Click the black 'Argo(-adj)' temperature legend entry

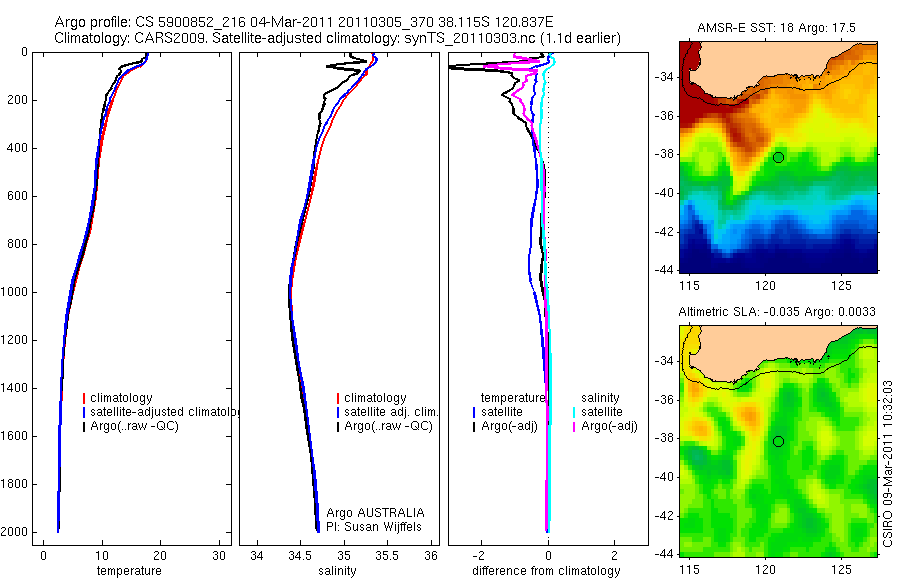(505, 426)
